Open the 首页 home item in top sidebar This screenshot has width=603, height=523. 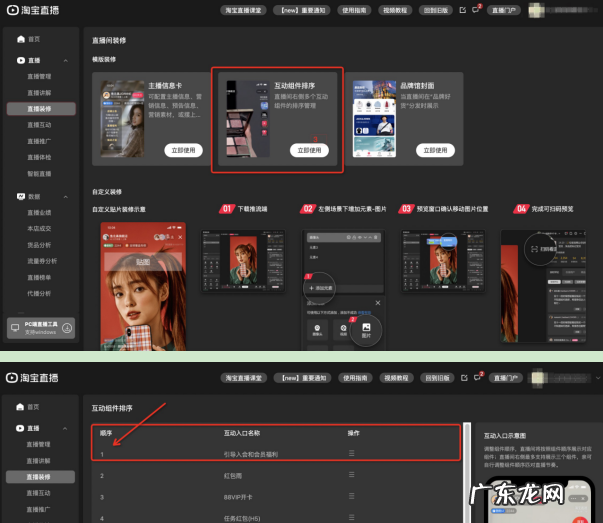34,38
